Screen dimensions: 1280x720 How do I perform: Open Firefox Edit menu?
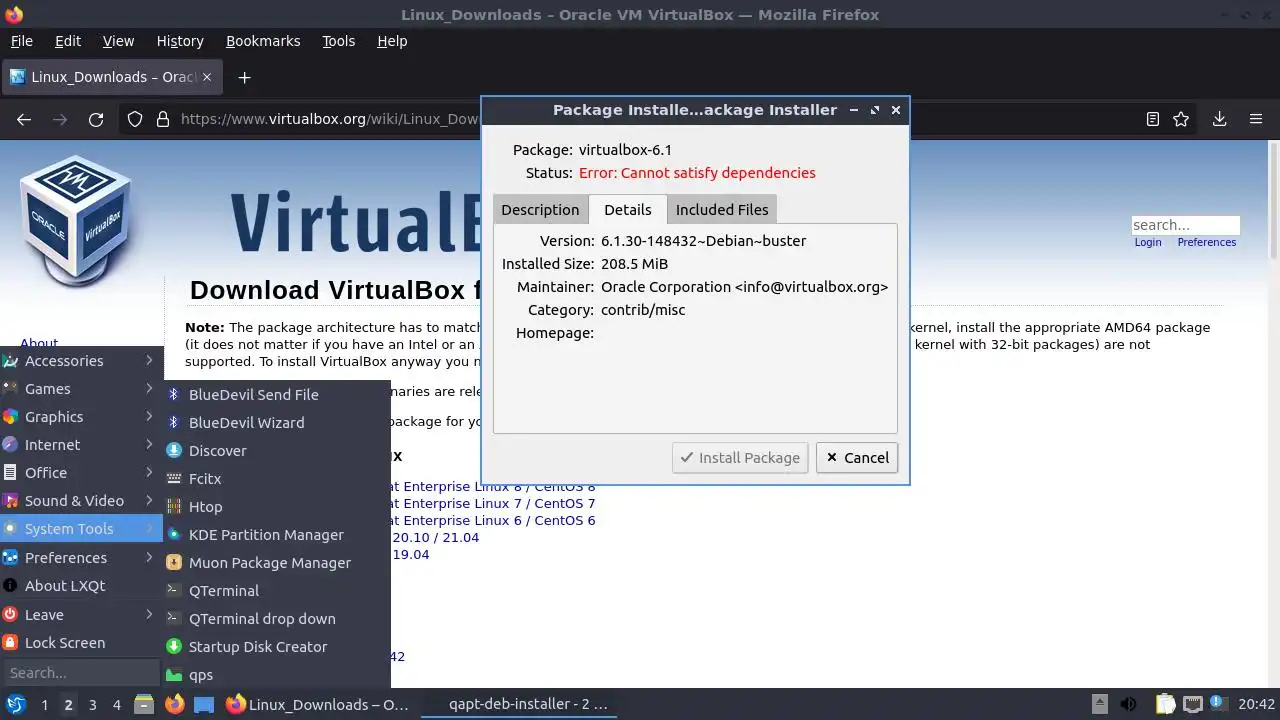pos(68,41)
